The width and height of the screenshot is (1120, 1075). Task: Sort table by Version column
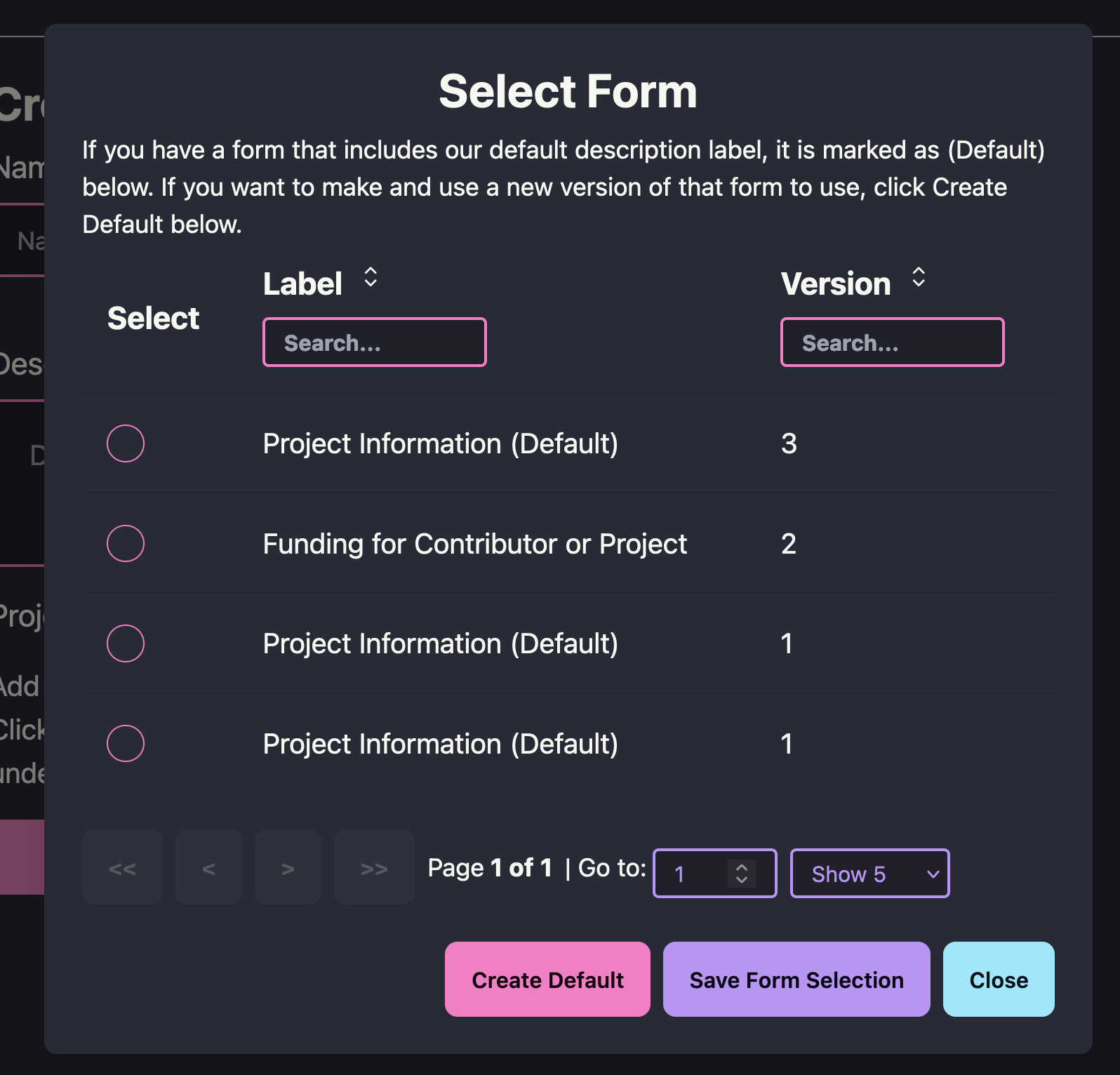pyautogui.click(x=919, y=278)
